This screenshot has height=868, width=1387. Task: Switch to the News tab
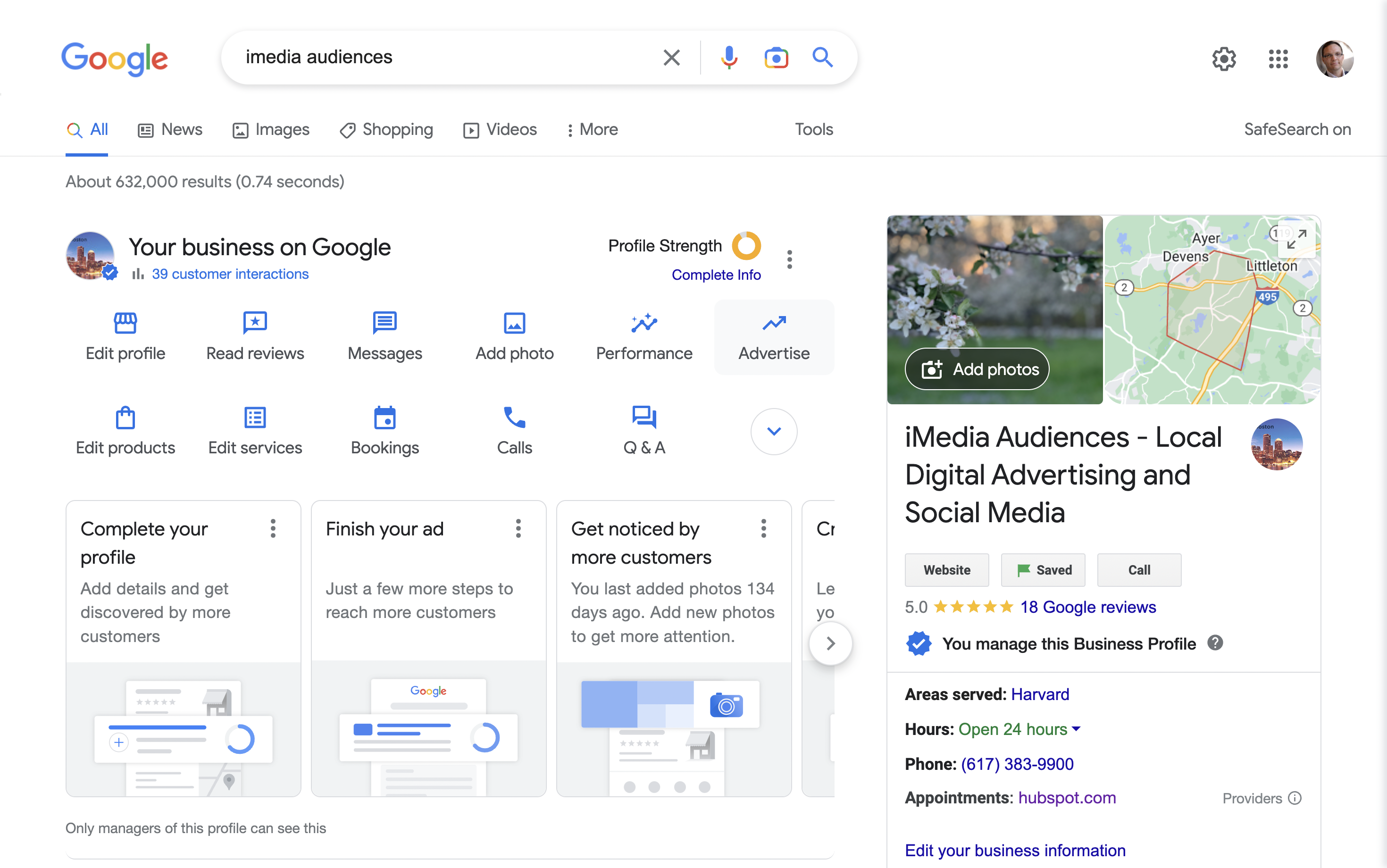170,130
